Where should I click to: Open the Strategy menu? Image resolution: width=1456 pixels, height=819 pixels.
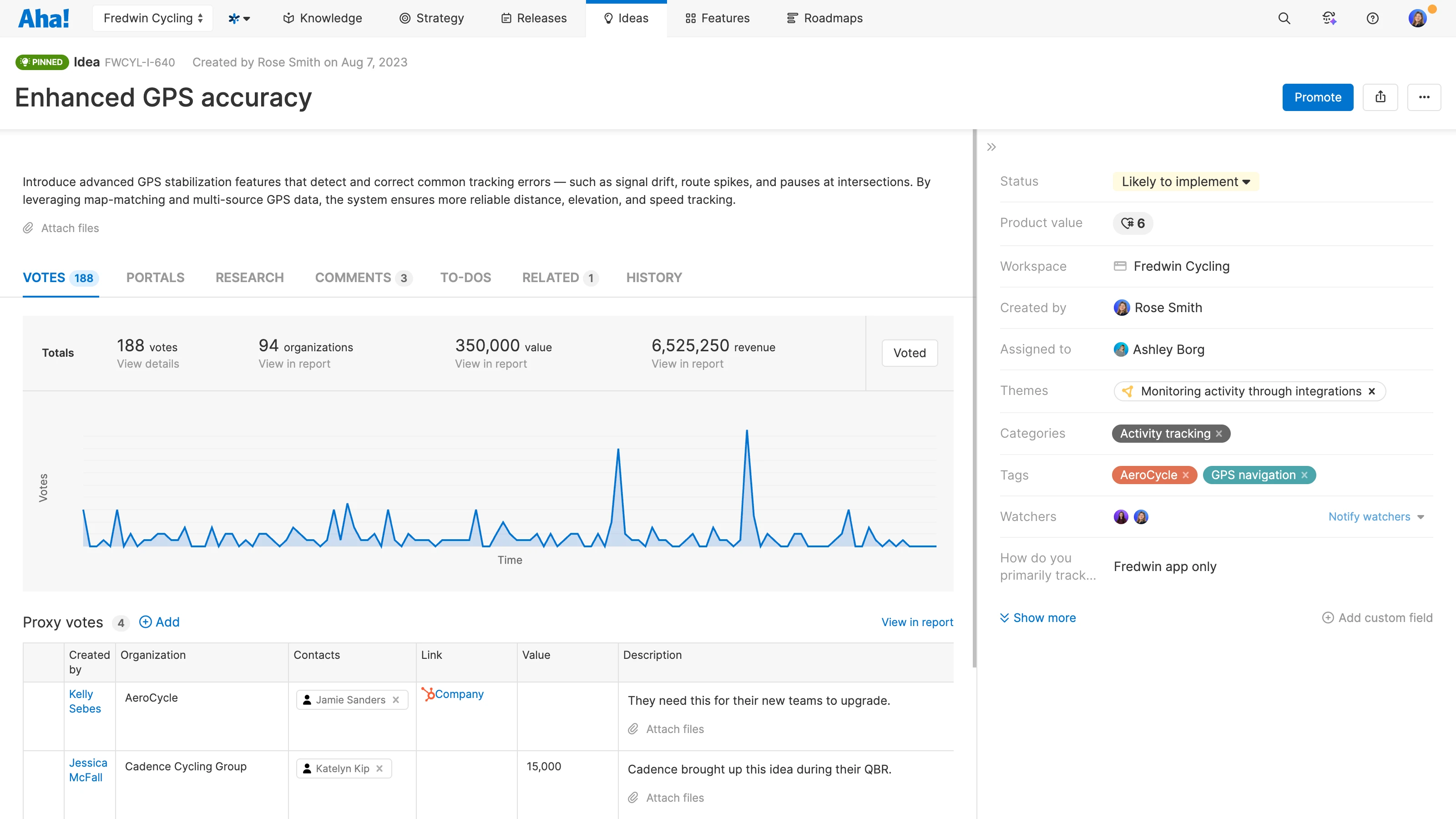coord(432,18)
